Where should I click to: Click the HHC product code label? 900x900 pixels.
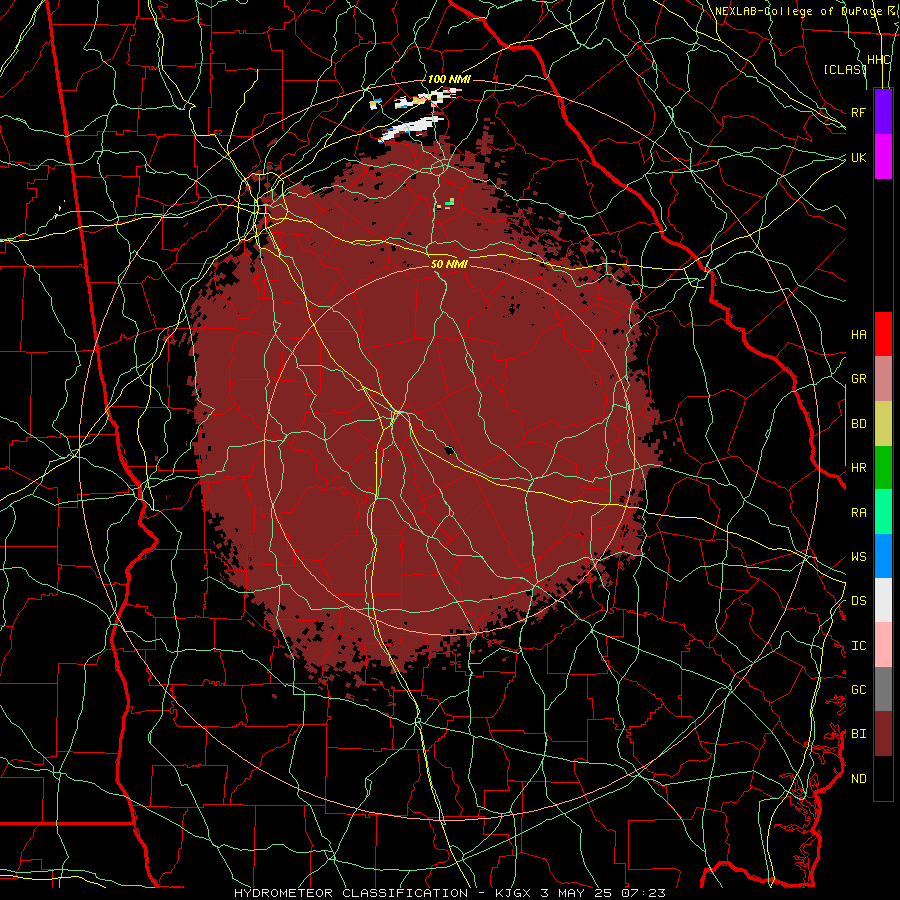(x=879, y=60)
